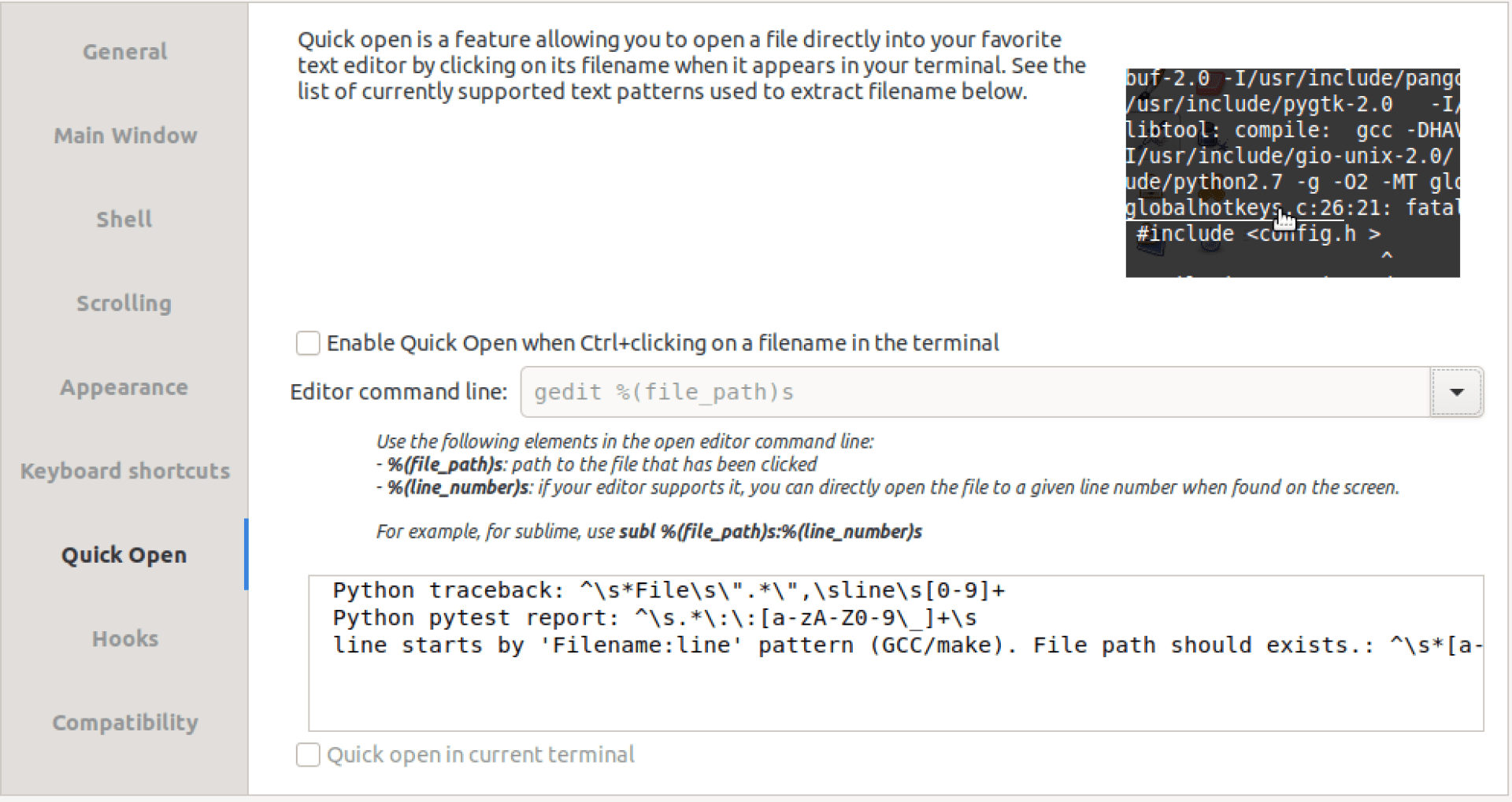Screen dimensions: 1512x802
Task: Switch to the Compatibility tab
Action: [124, 722]
